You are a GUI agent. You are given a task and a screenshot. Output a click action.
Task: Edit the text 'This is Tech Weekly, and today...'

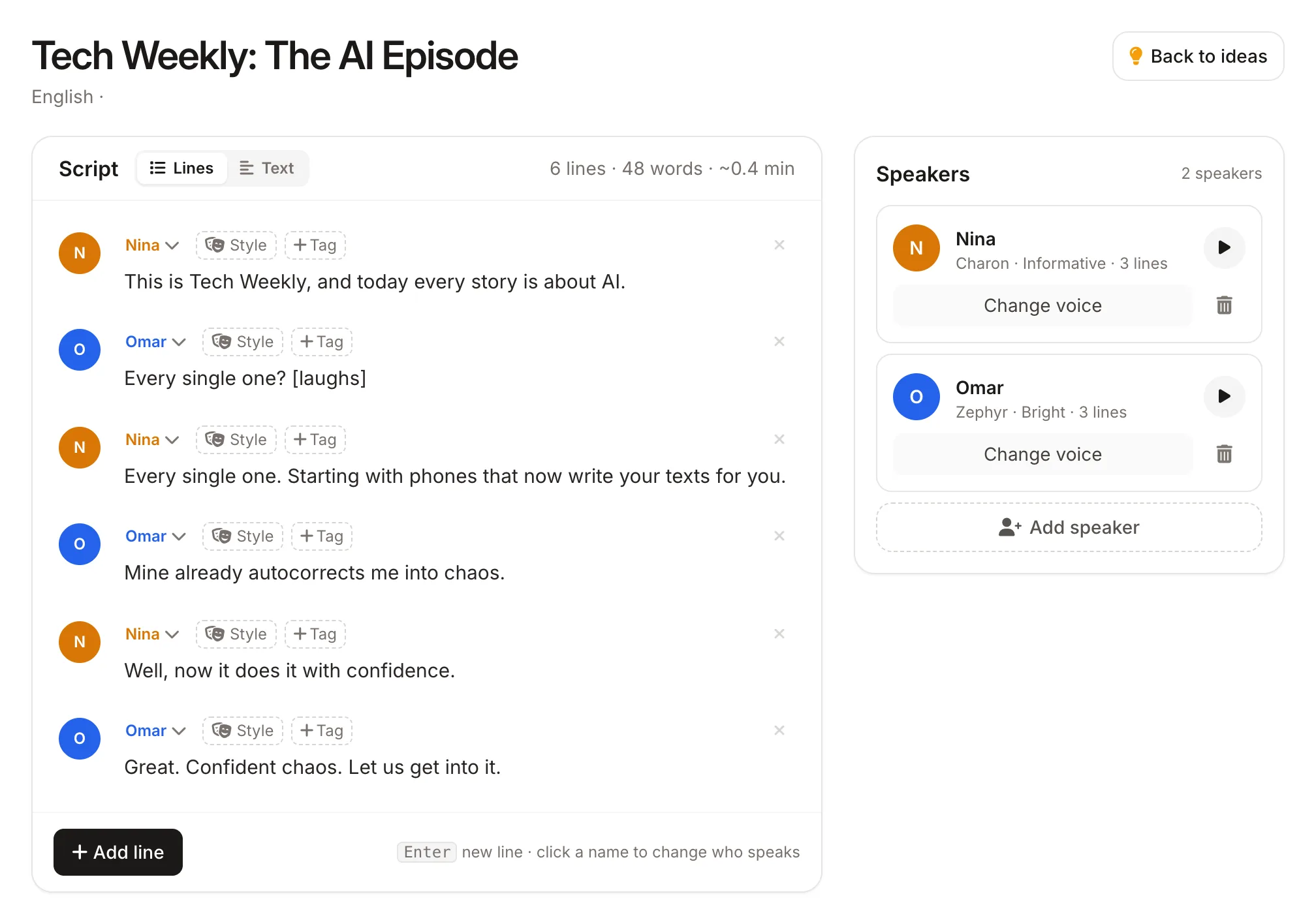(375, 282)
